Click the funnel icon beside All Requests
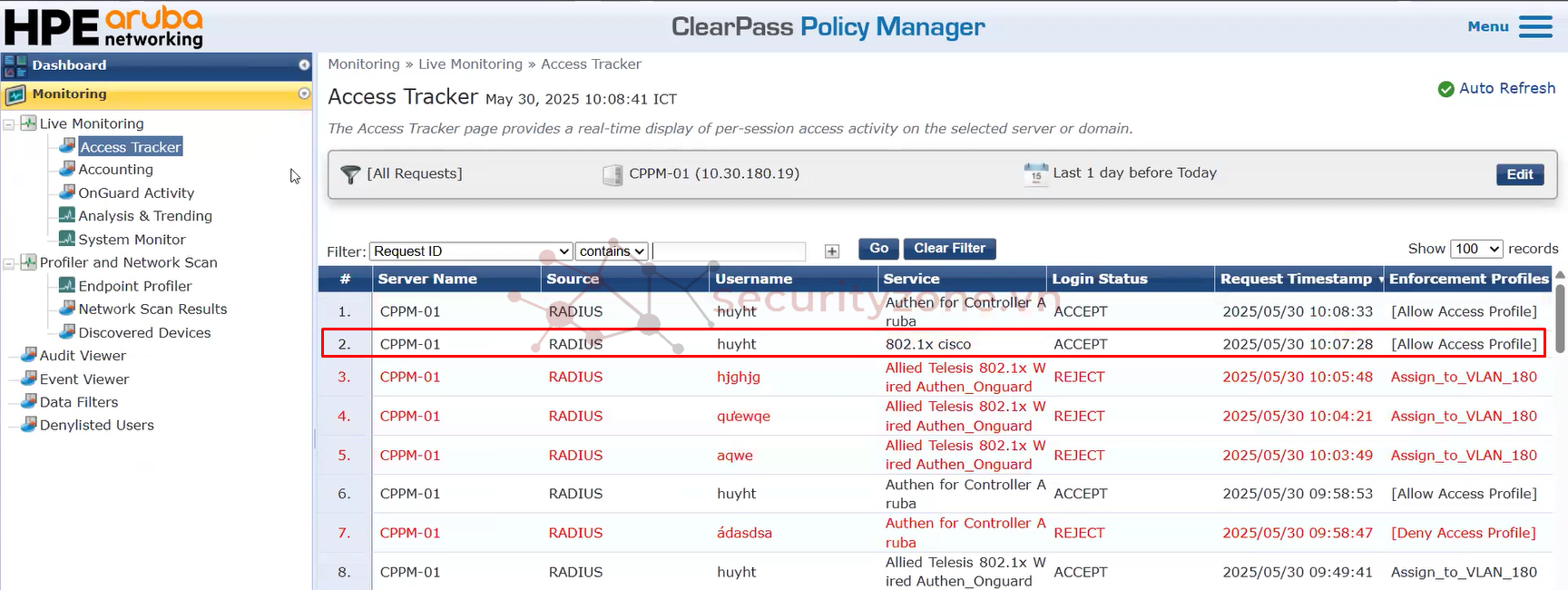1568x590 pixels. click(x=350, y=174)
